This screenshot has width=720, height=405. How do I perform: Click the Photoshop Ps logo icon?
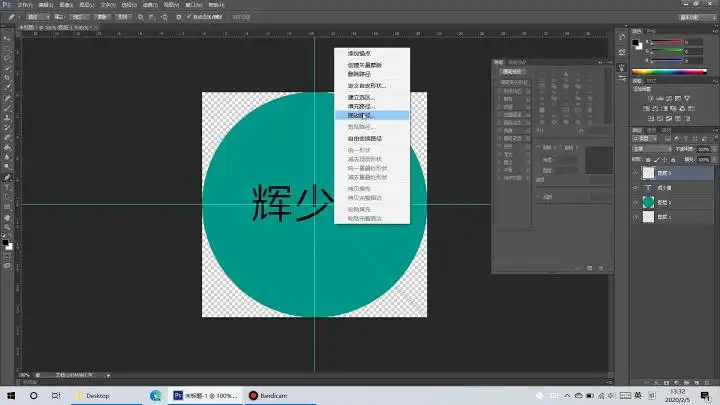click(x=6, y=5)
